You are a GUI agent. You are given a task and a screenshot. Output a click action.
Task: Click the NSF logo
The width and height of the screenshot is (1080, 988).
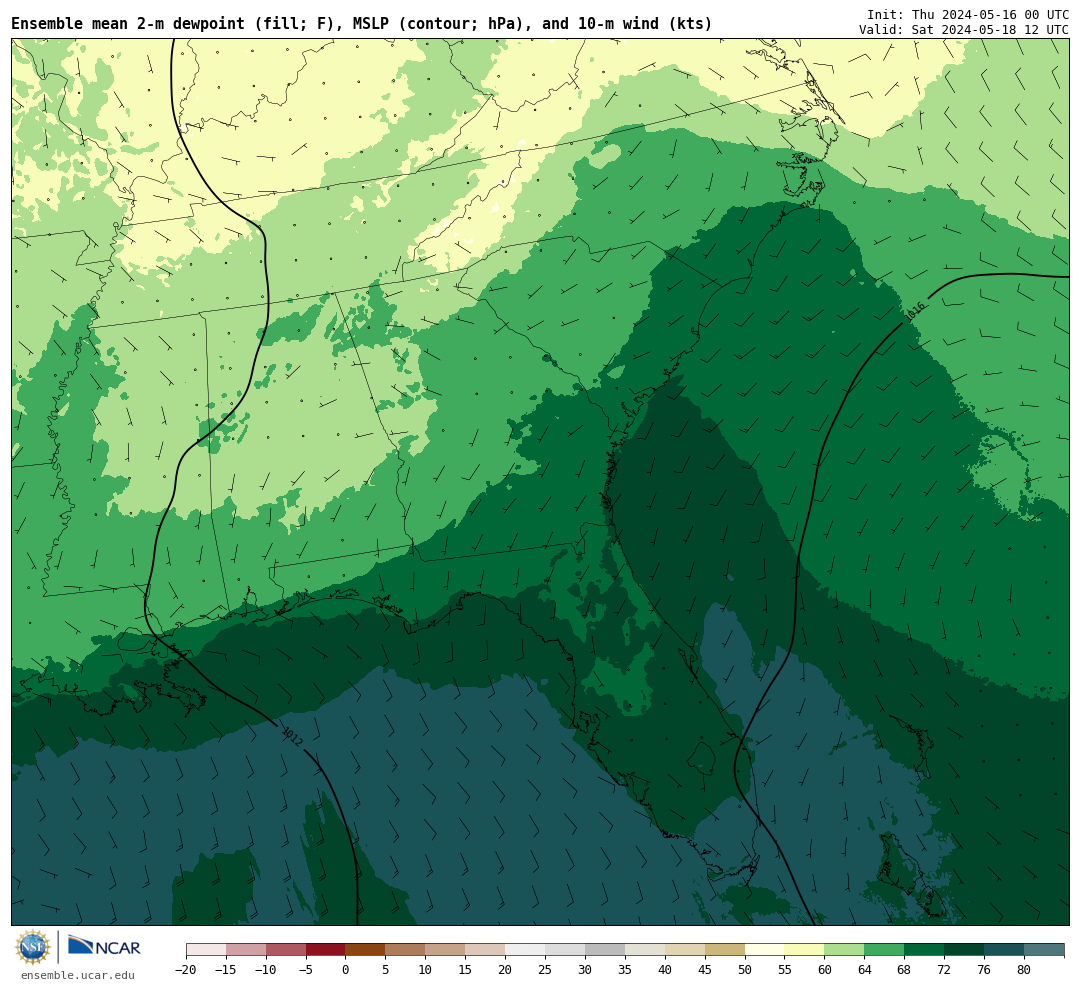point(32,947)
